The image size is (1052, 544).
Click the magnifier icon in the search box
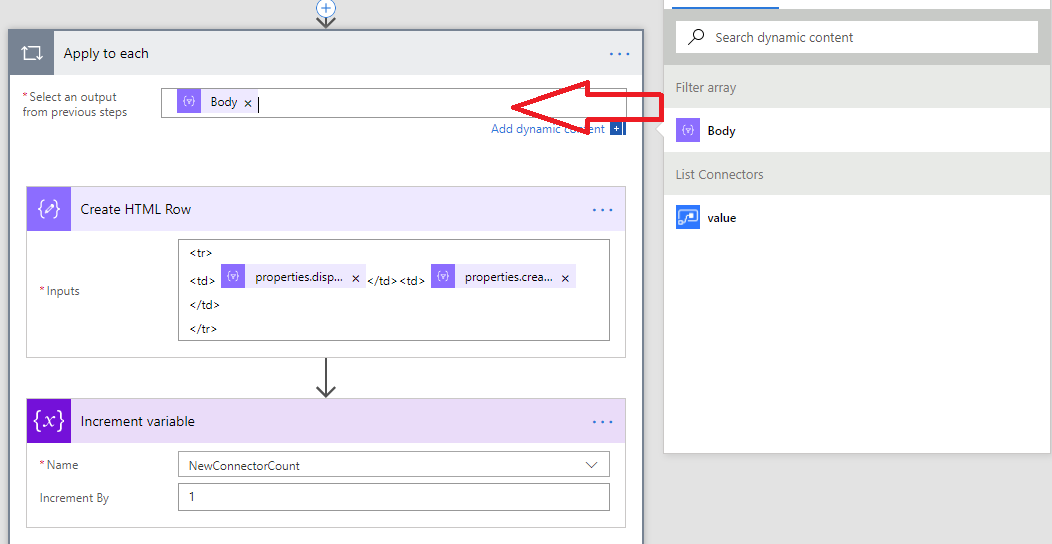point(696,37)
